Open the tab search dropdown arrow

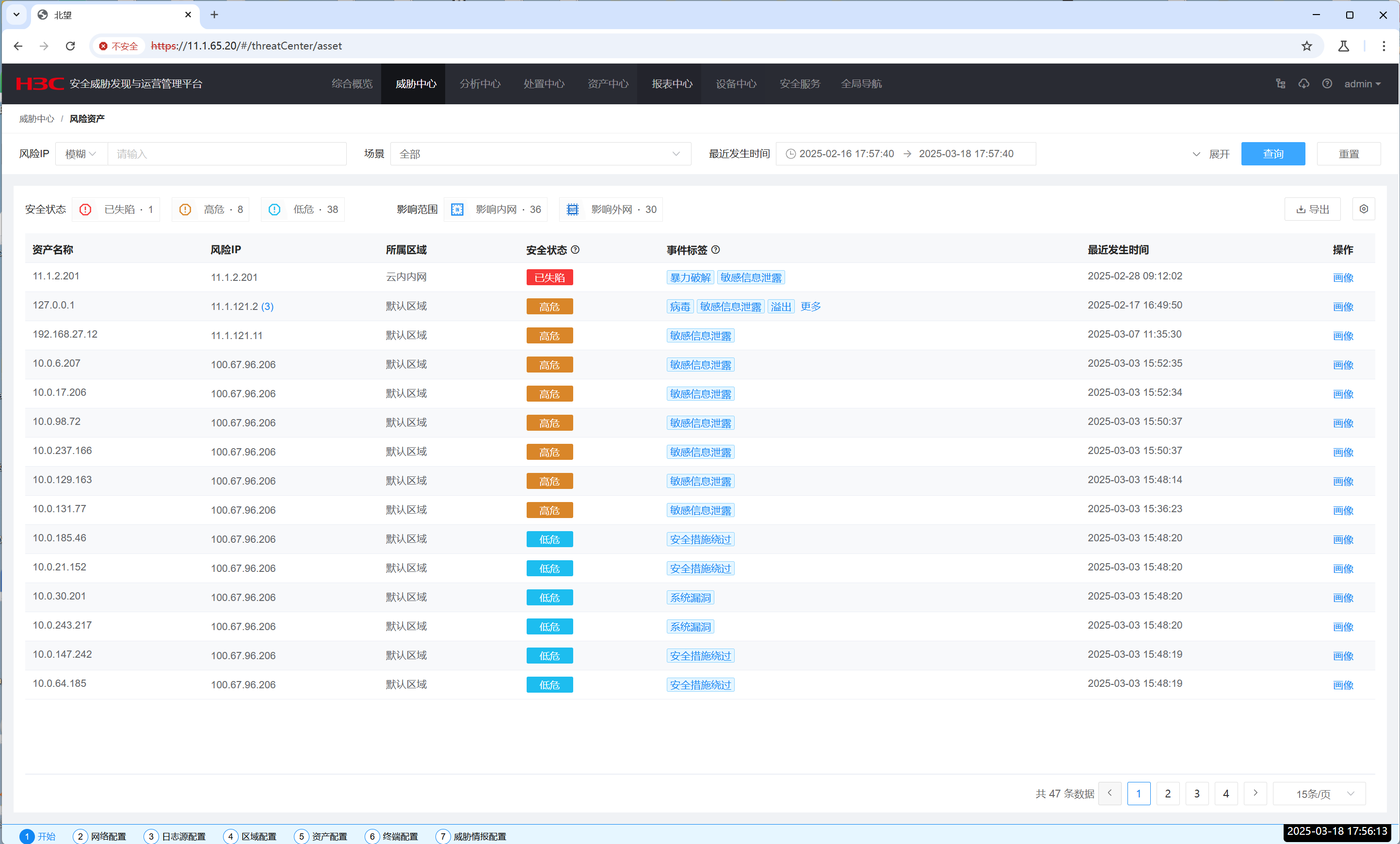point(16,15)
